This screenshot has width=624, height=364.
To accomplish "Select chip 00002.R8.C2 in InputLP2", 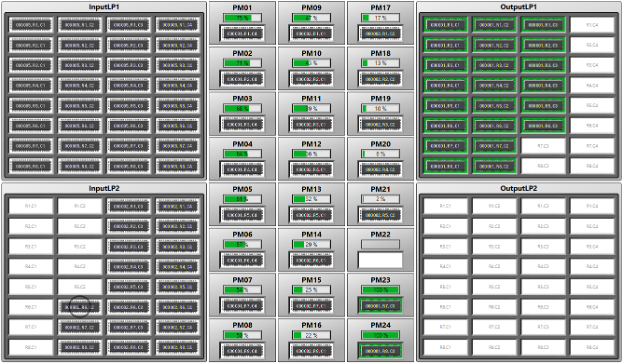I will [80, 348].
